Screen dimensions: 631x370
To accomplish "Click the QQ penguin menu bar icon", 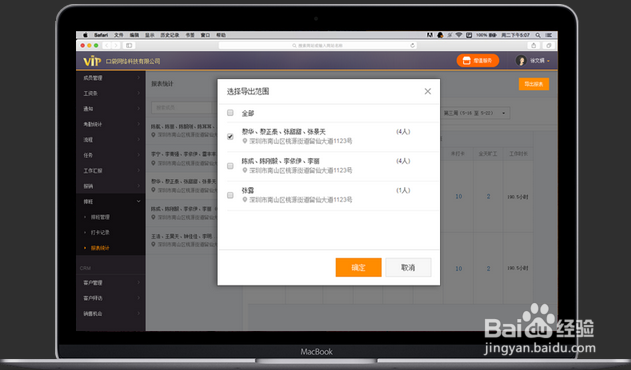I will [x=440, y=35].
